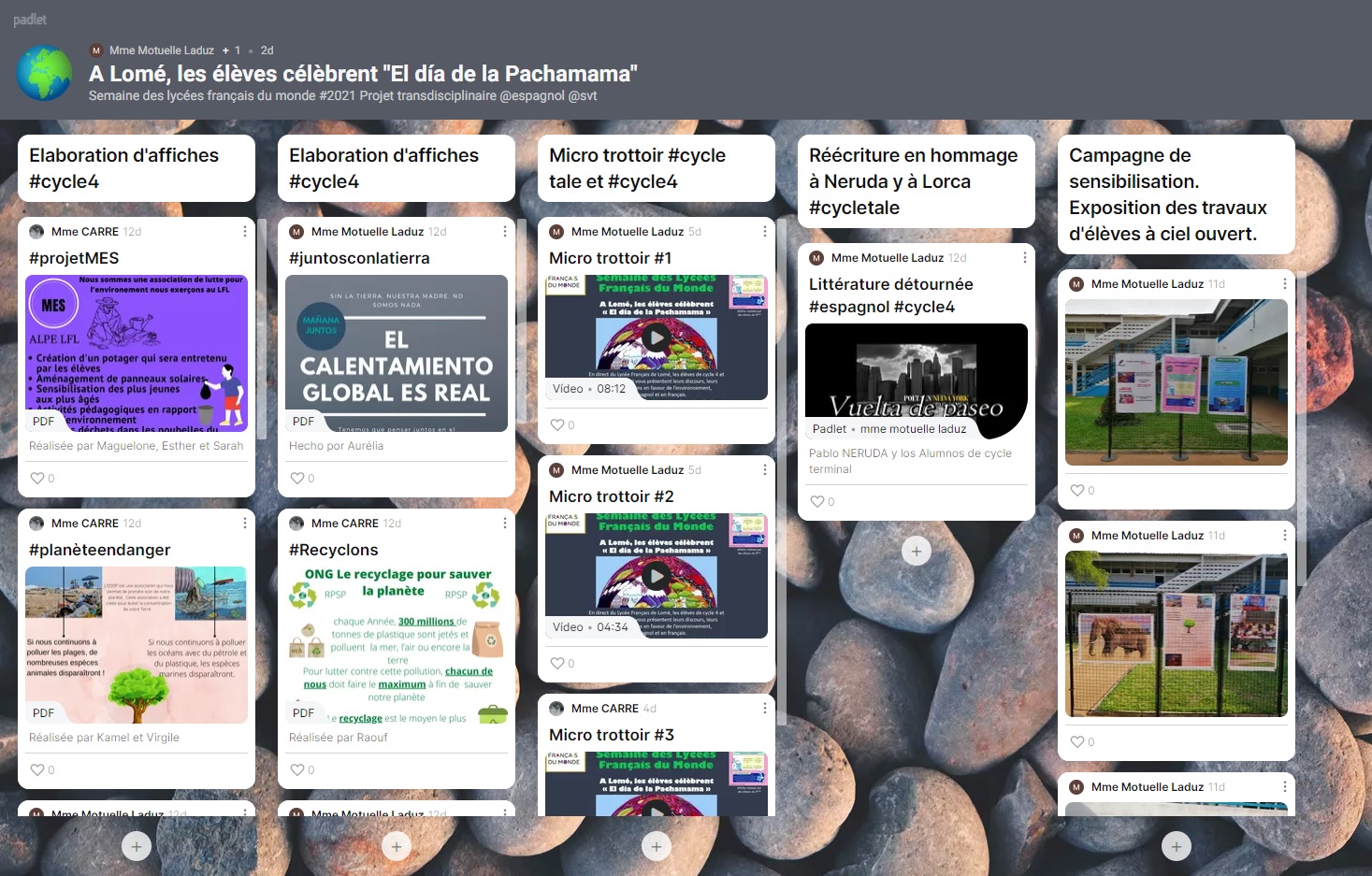Click the #juntosconlatierra post title
Viewport: 1372px width, 876px height.
(x=359, y=258)
